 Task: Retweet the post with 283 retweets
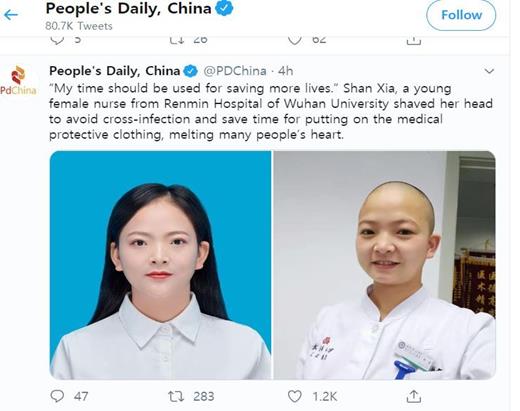(176, 396)
